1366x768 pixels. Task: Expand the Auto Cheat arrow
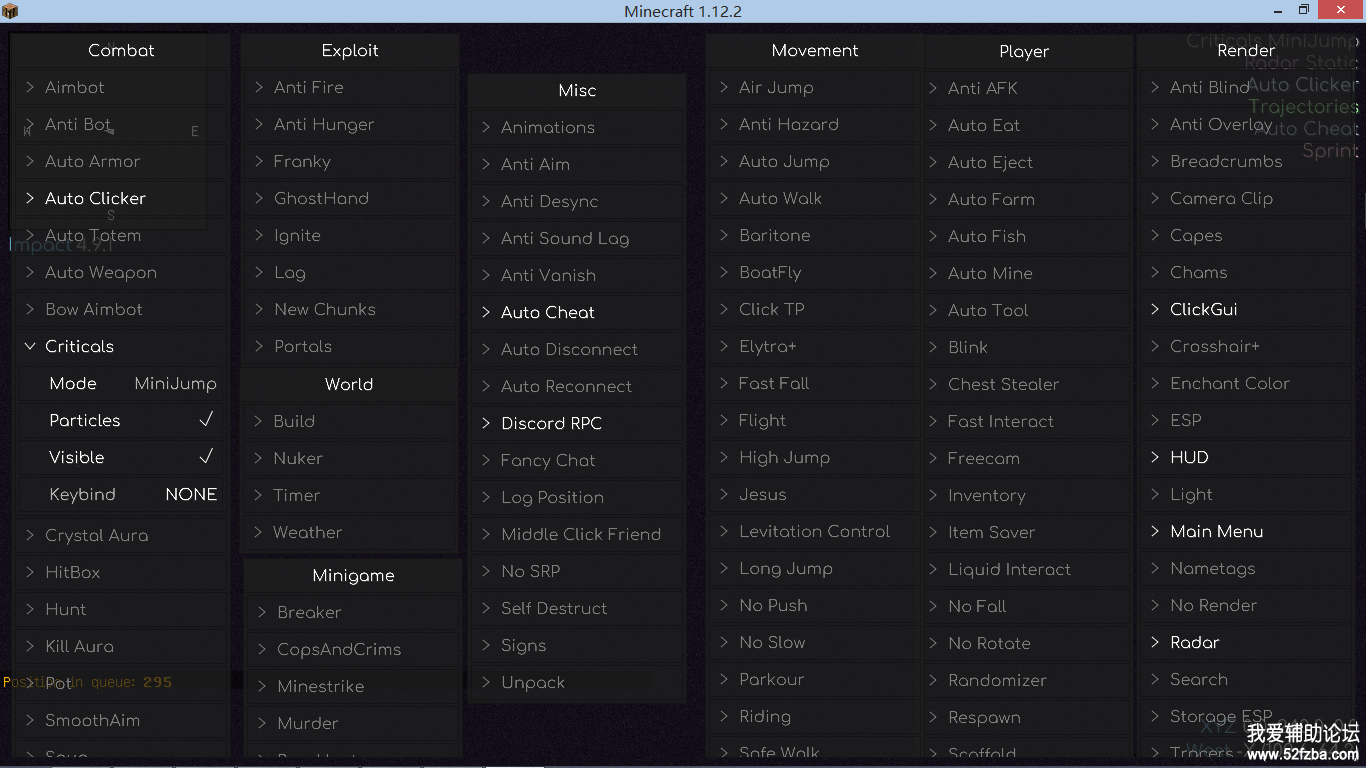pos(486,312)
